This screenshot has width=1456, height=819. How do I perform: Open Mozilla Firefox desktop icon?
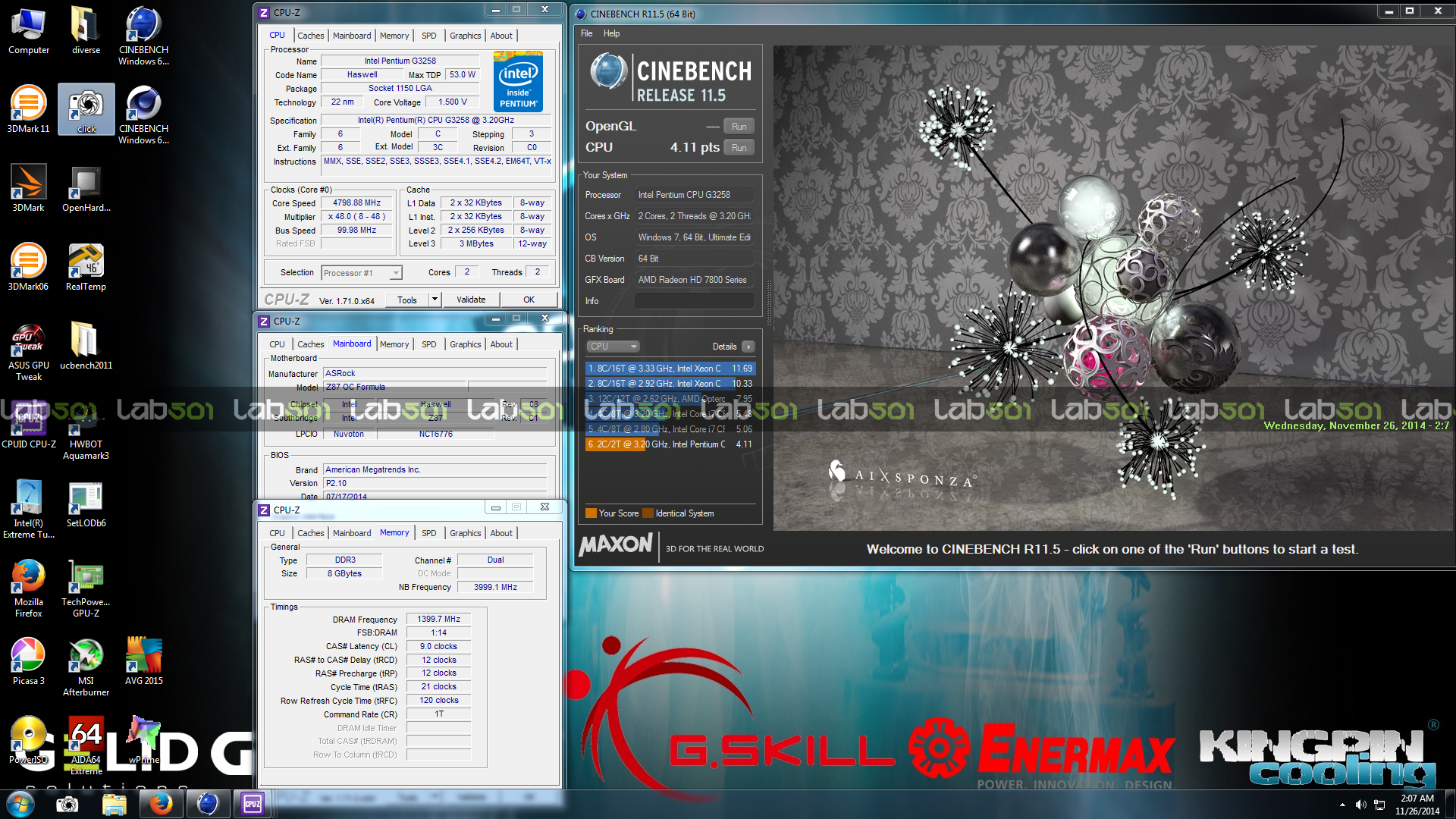point(29,588)
